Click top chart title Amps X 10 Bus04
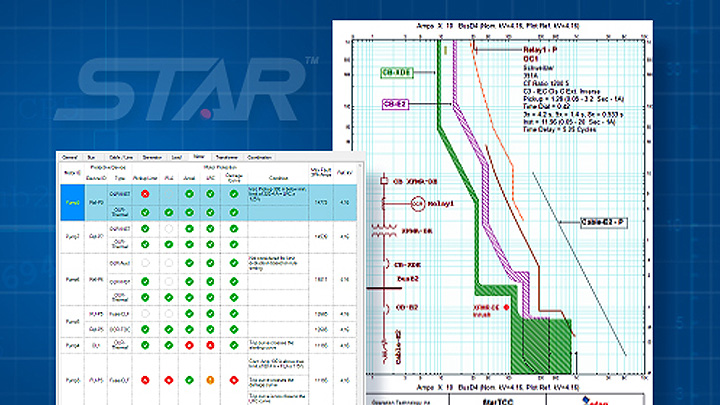The height and width of the screenshot is (405, 720). click(497, 26)
